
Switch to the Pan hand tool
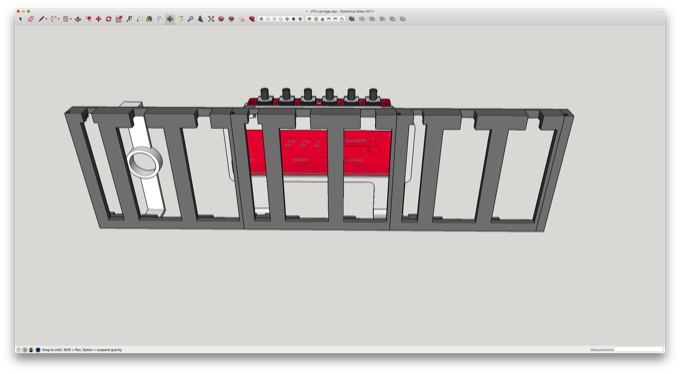(180, 19)
